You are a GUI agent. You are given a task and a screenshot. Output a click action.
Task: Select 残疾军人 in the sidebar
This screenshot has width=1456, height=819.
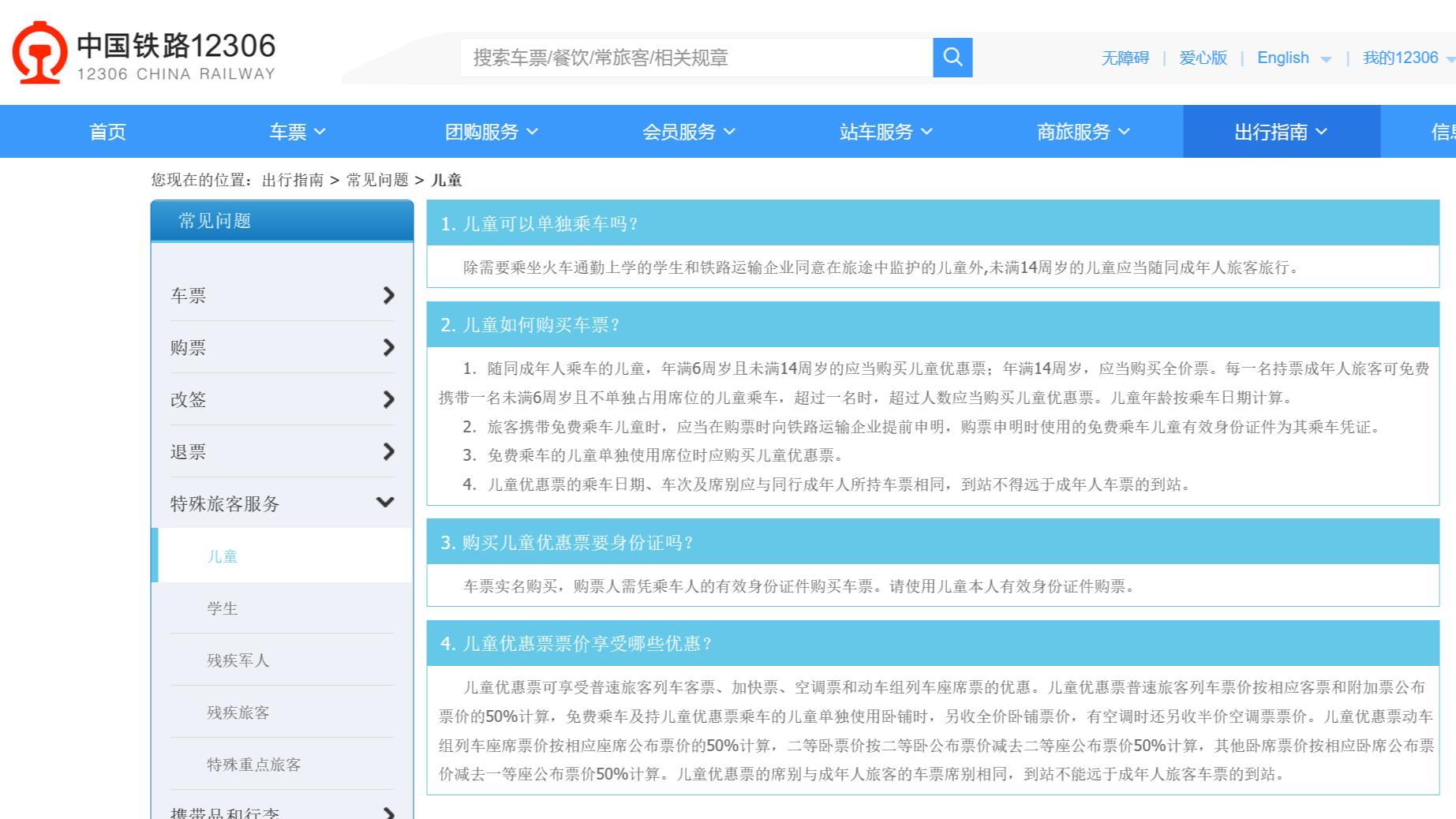tap(238, 660)
